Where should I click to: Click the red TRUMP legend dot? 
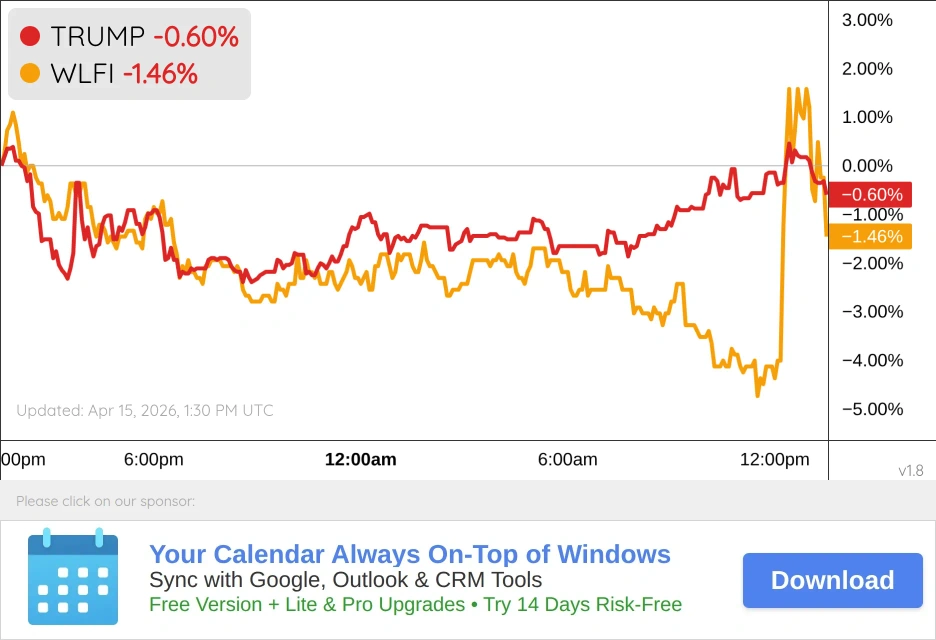(x=30, y=37)
